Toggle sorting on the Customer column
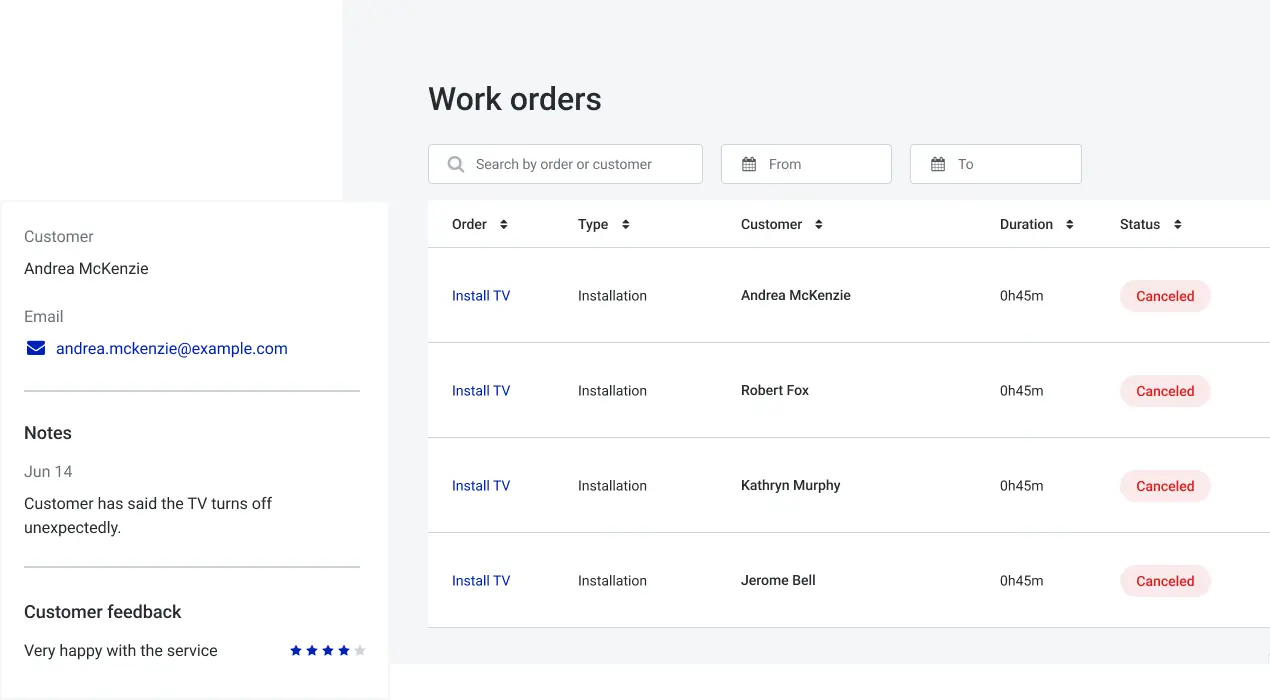 click(x=818, y=224)
